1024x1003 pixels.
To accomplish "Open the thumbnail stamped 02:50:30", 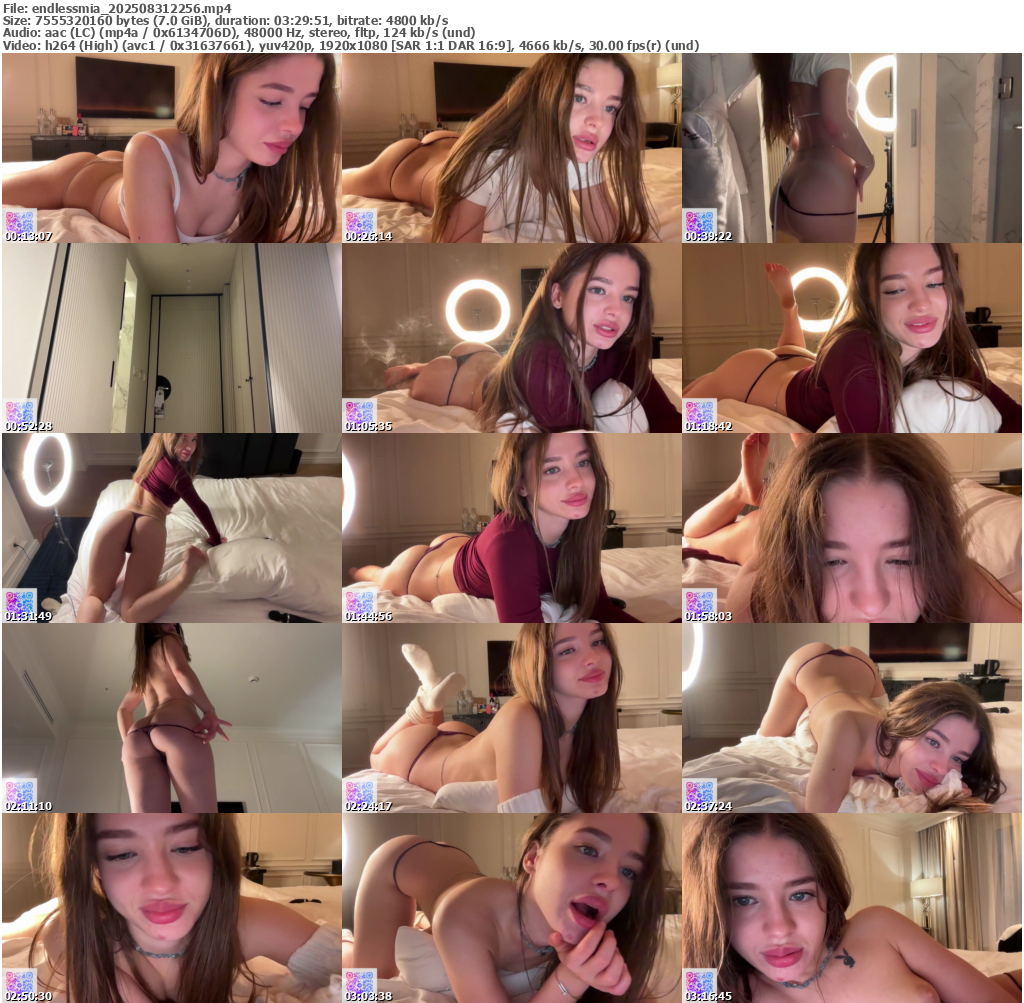I will click(x=171, y=908).
